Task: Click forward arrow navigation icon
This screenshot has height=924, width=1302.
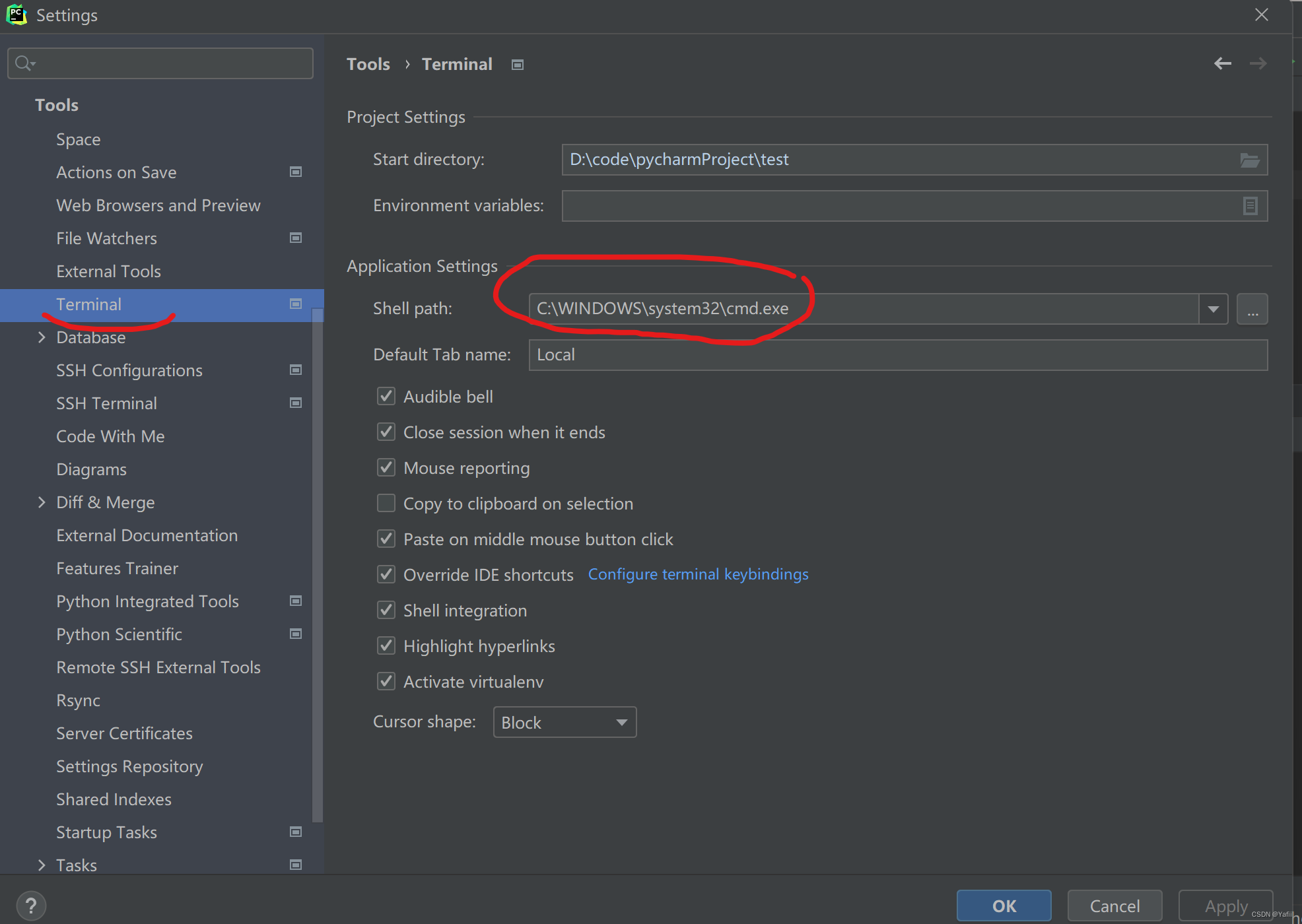Action: point(1258,63)
